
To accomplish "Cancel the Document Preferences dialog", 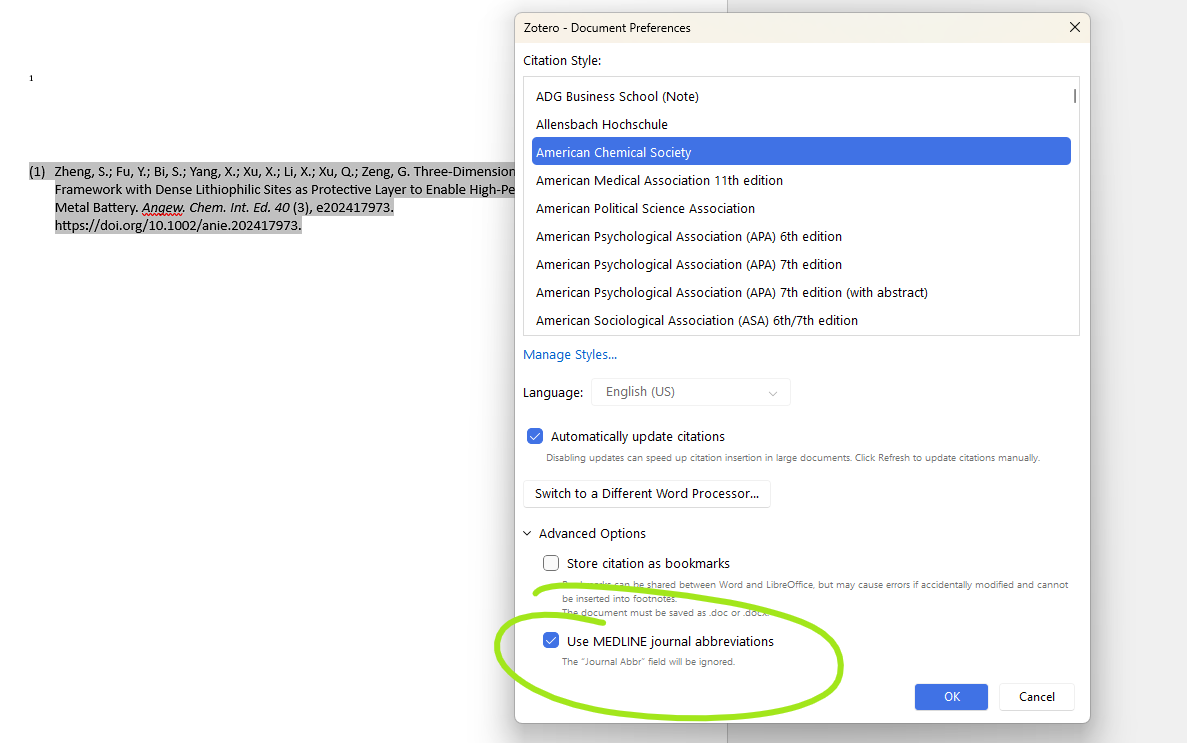I will 1036,697.
